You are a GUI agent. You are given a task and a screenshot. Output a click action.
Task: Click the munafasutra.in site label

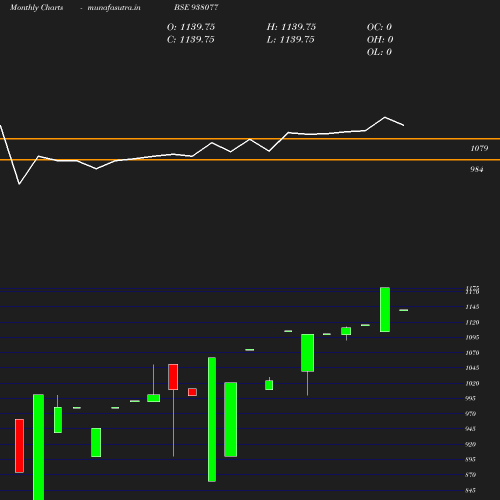(x=114, y=7)
